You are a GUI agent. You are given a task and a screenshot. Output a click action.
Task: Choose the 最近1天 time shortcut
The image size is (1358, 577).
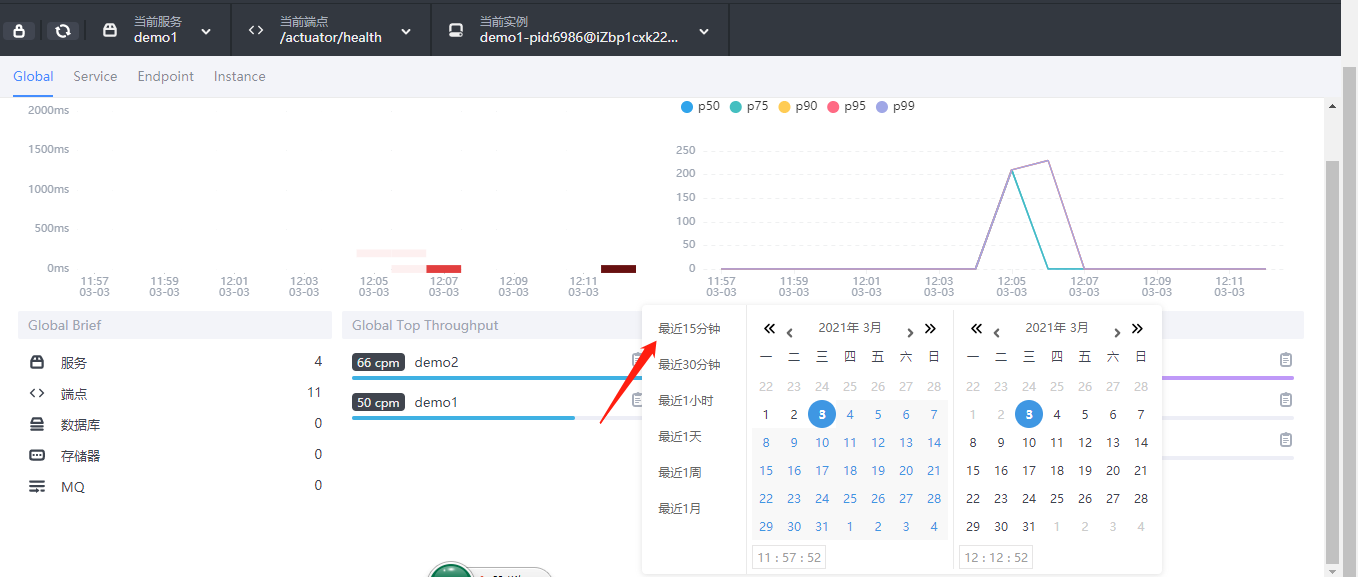coord(680,437)
